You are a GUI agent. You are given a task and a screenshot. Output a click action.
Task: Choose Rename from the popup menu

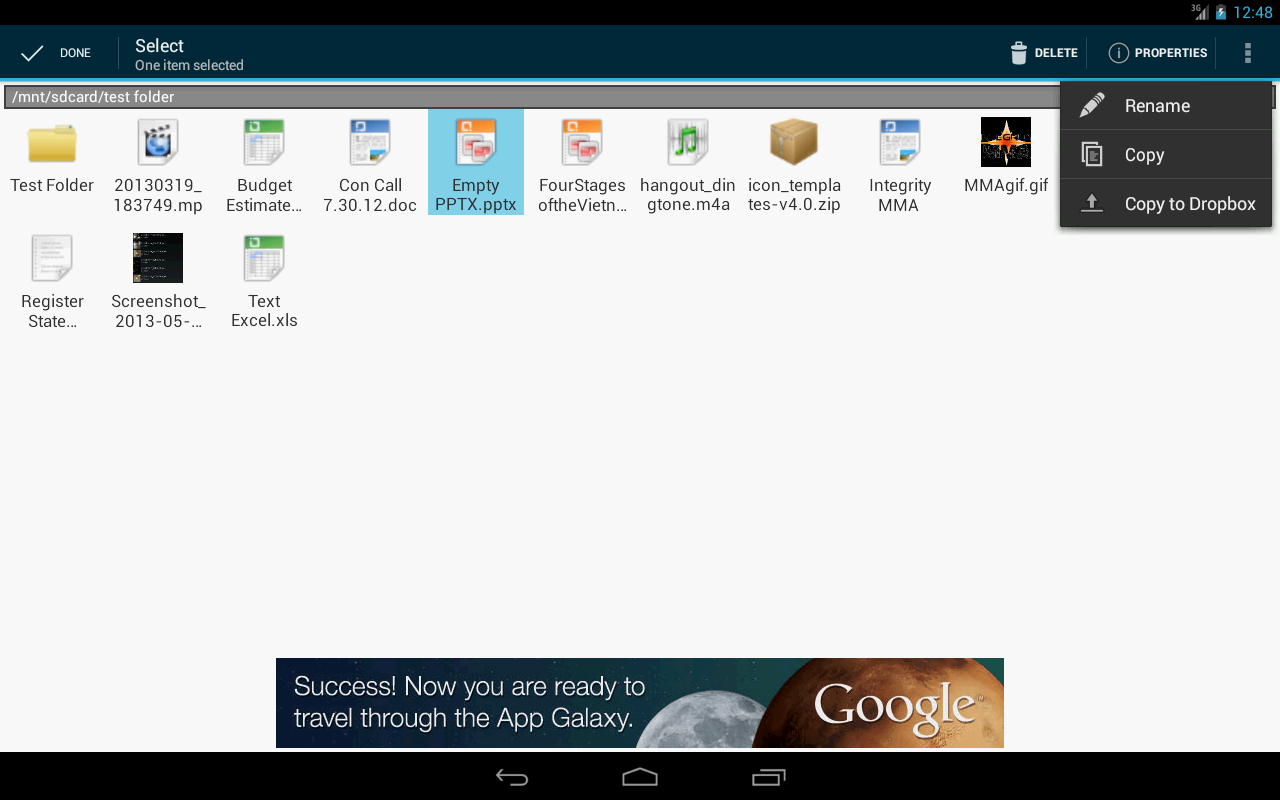point(1166,106)
